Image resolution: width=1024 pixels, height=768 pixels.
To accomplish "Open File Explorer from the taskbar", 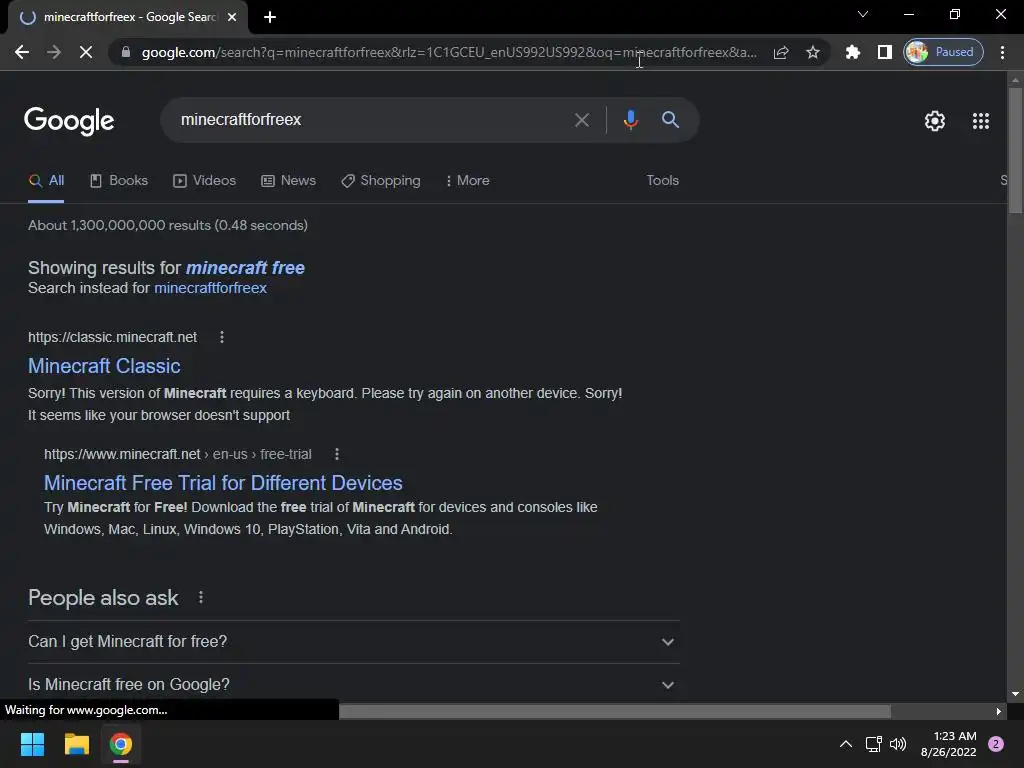I will tap(76, 744).
